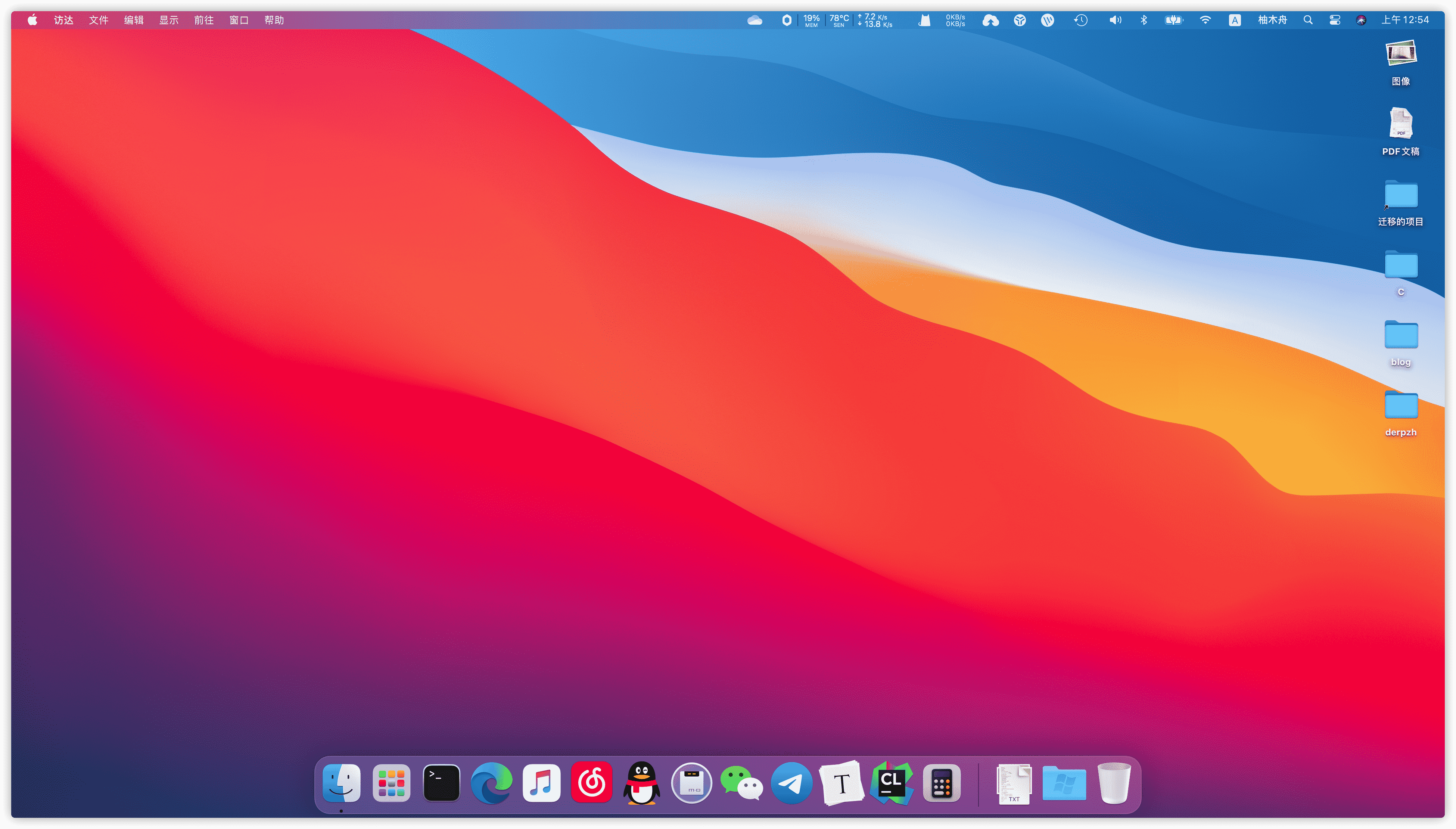Click the 柚木舟 user name in menu bar
Screen dimensions: 1456x829
point(1273,20)
